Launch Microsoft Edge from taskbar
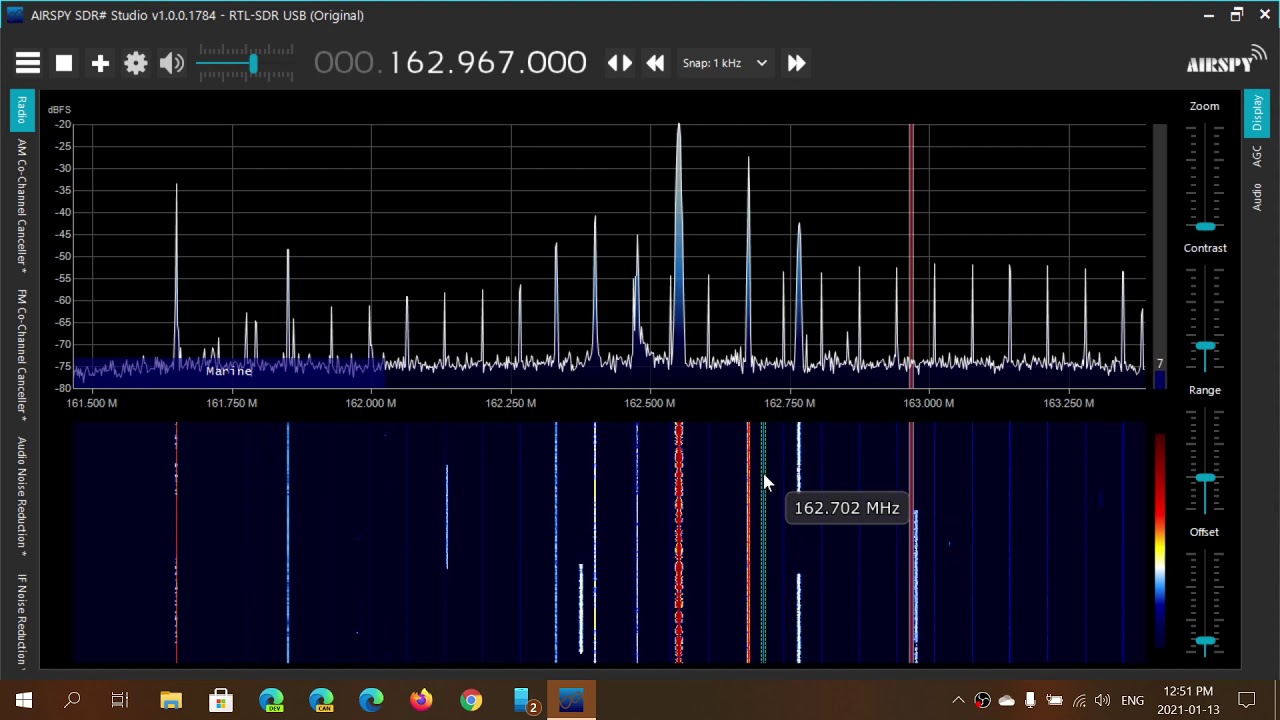The width and height of the screenshot is (1280, 720). click(371, 700)
